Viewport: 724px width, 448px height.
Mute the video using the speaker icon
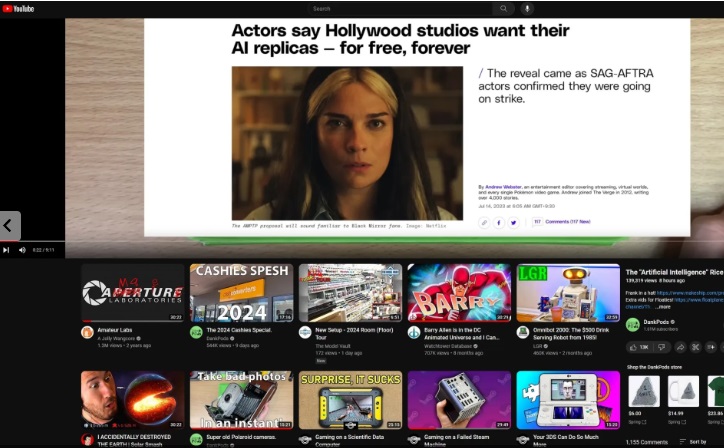coord(22,250)
